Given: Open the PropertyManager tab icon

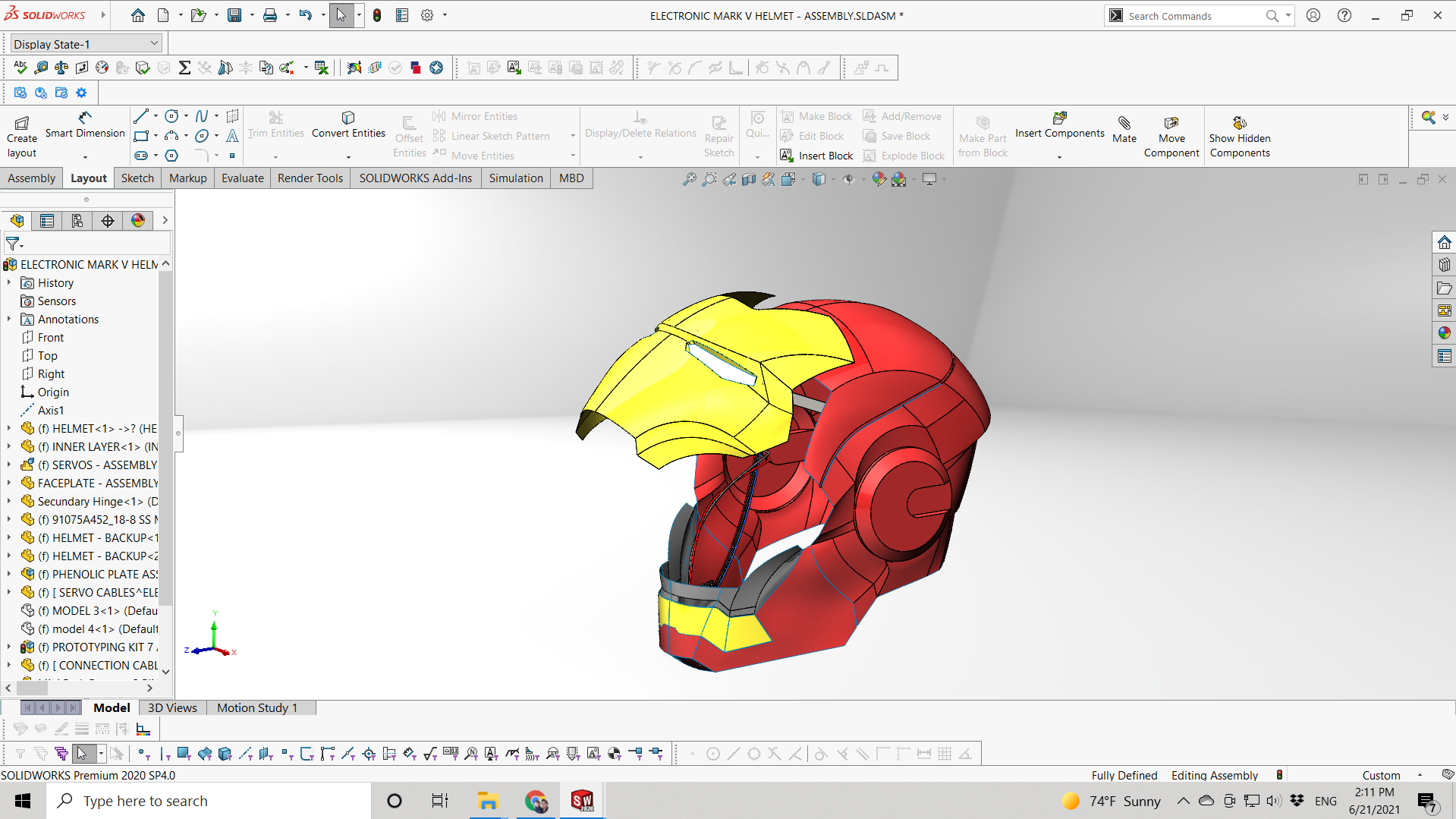Looking at the screenshot, I should pos(47,221).
